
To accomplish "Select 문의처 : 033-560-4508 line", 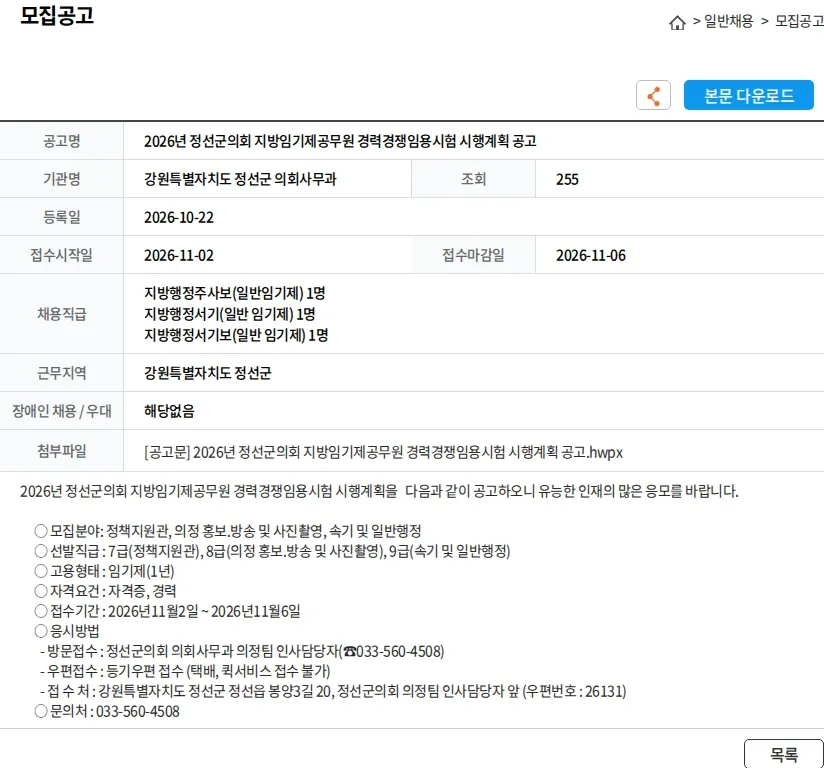I will [x=107, y=711].
